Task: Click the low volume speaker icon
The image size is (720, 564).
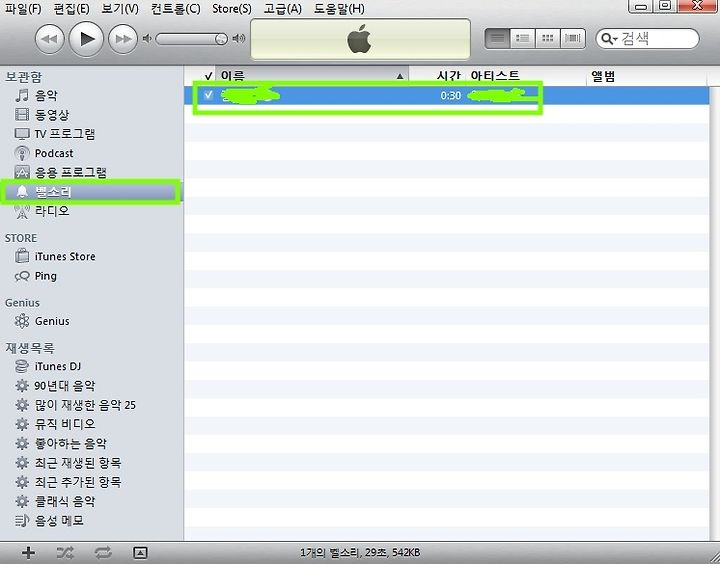Action: click(x=146, y=39)
